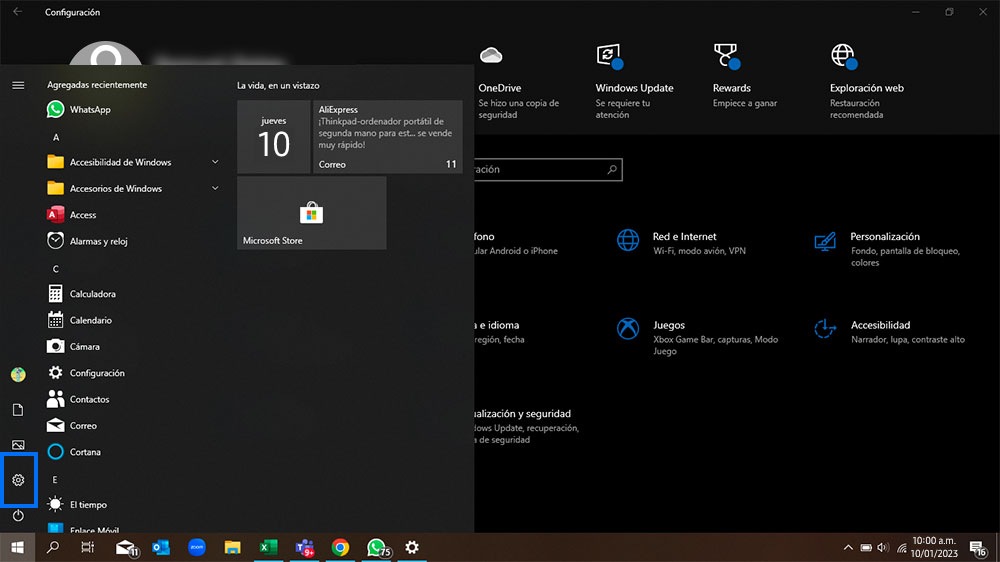Open Google Chrome from the taskbar

tap(340, 547)
